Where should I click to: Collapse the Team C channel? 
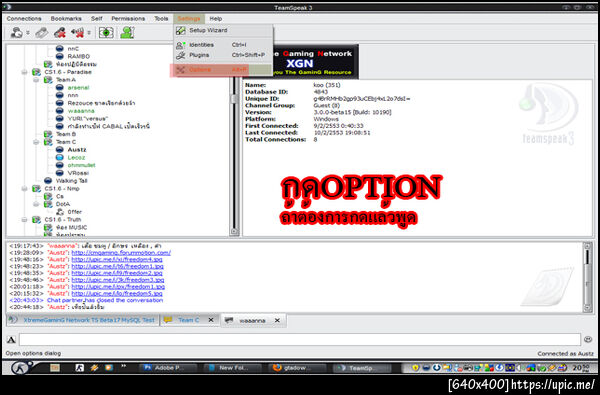pos(36,142)
